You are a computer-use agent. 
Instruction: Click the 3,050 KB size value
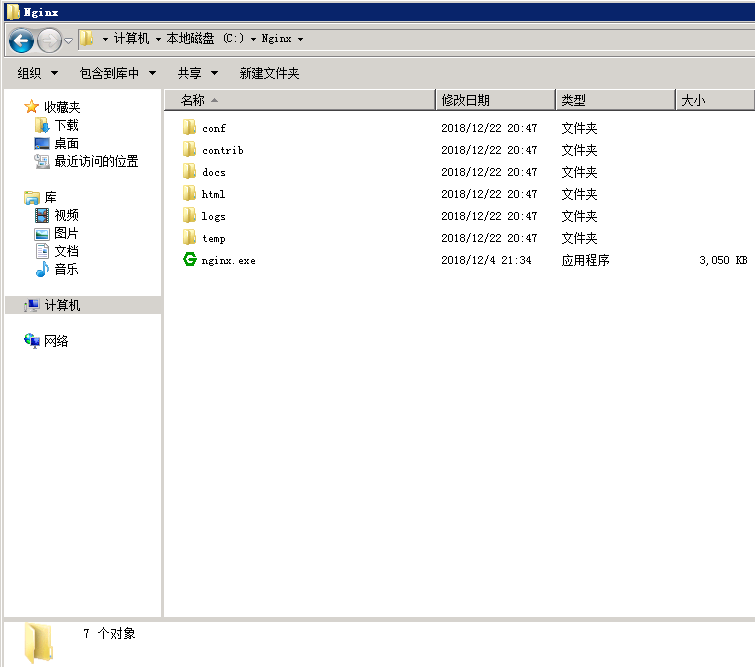[x=723, y=260]
